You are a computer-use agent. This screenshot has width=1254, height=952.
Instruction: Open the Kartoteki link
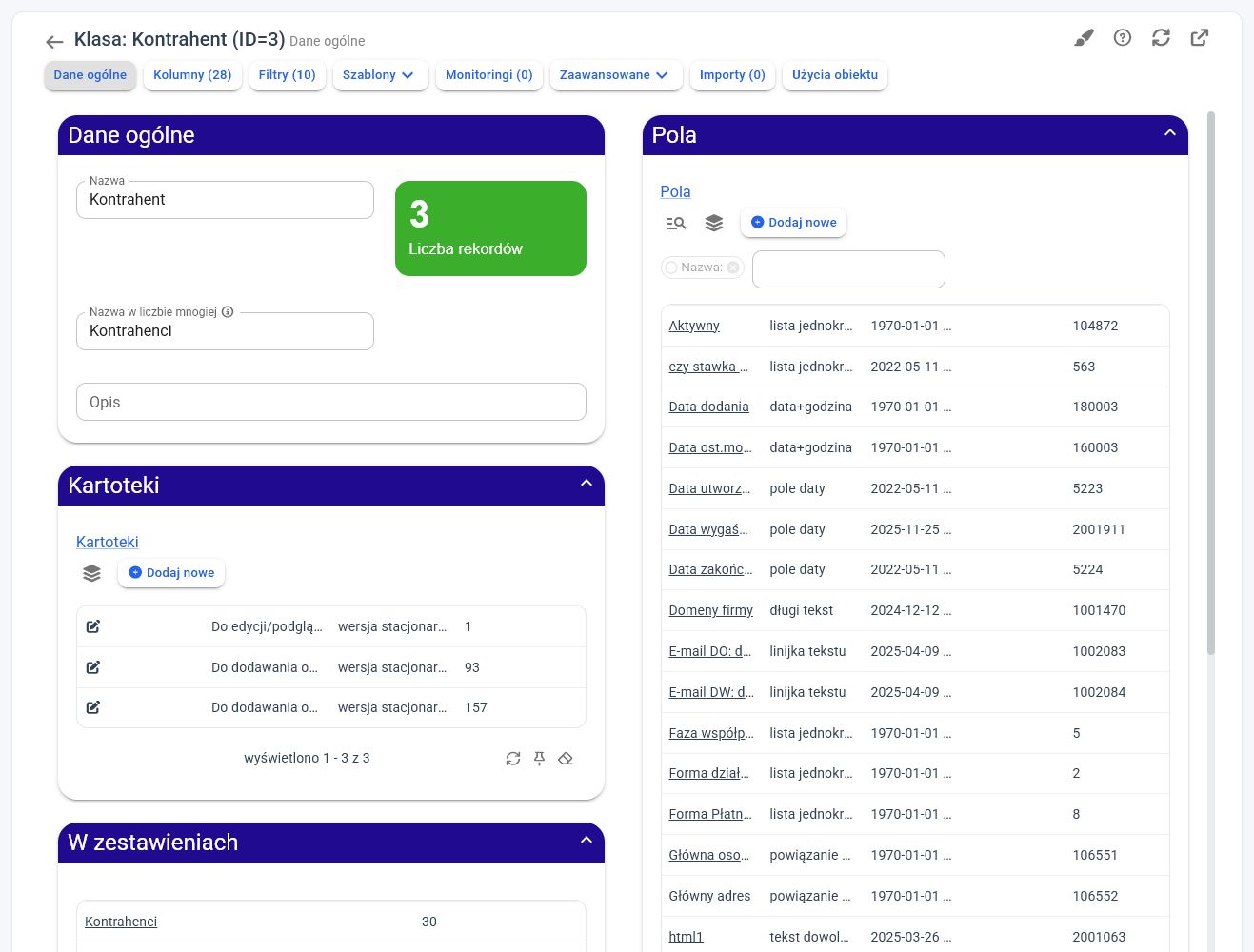pyautogui.click(x=108, y=542)
